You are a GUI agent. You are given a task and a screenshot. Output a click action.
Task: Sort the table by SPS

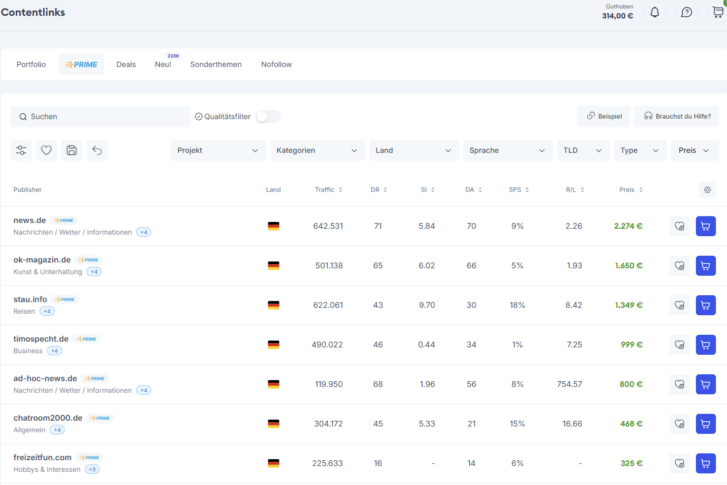click(x=518, y=190)
